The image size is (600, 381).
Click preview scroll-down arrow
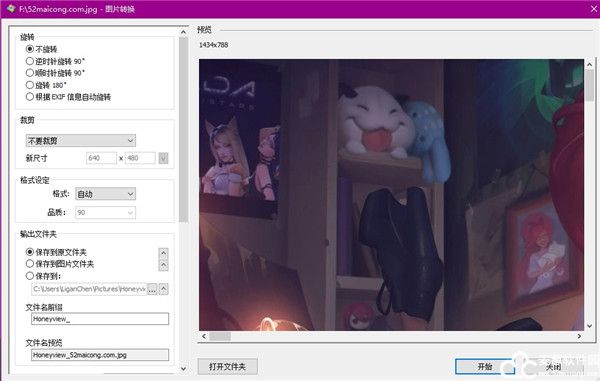[589, 326]
